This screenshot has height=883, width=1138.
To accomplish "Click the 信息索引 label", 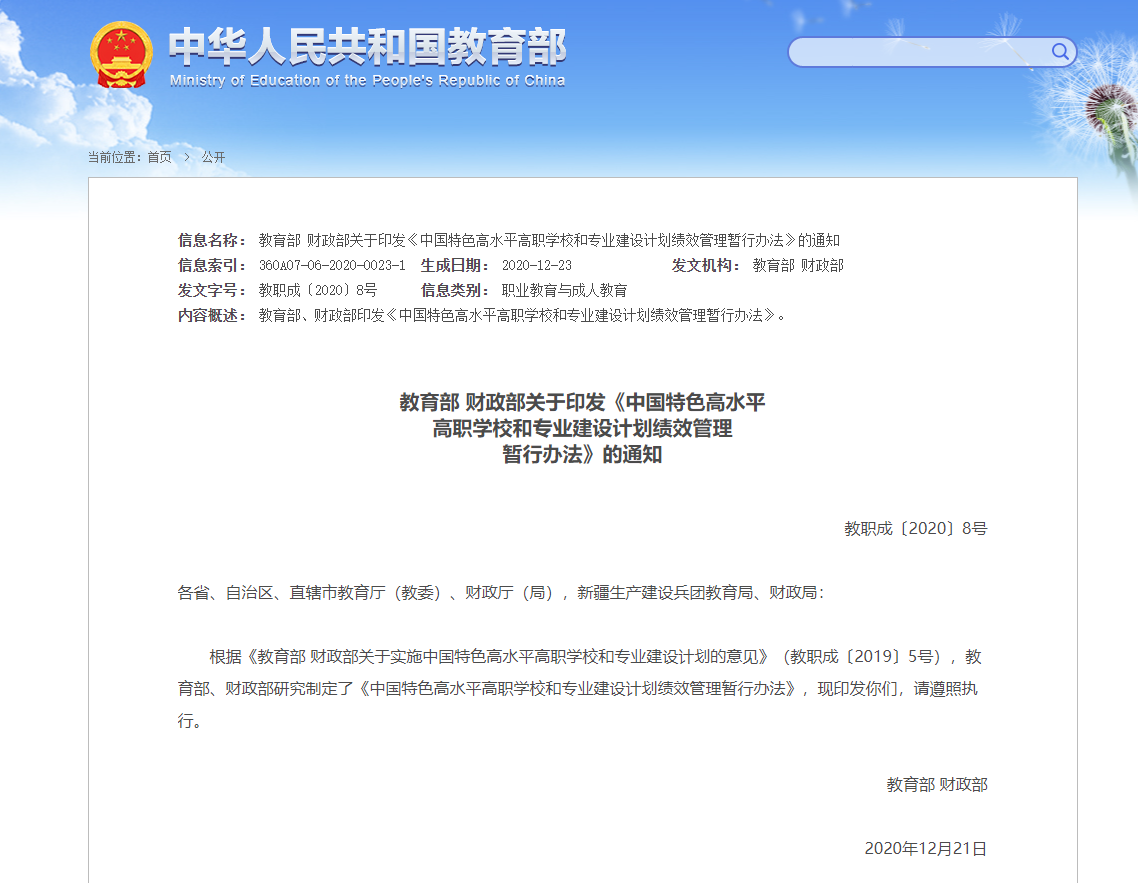I will (212, 266).
